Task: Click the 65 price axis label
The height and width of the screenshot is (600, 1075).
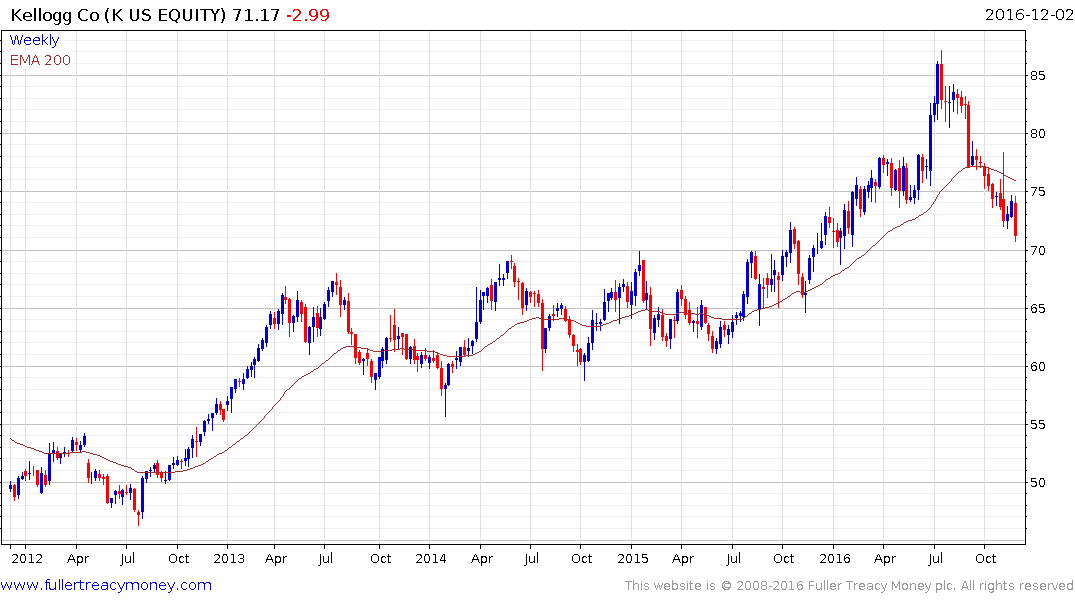Action: (x=1037, y=309)
